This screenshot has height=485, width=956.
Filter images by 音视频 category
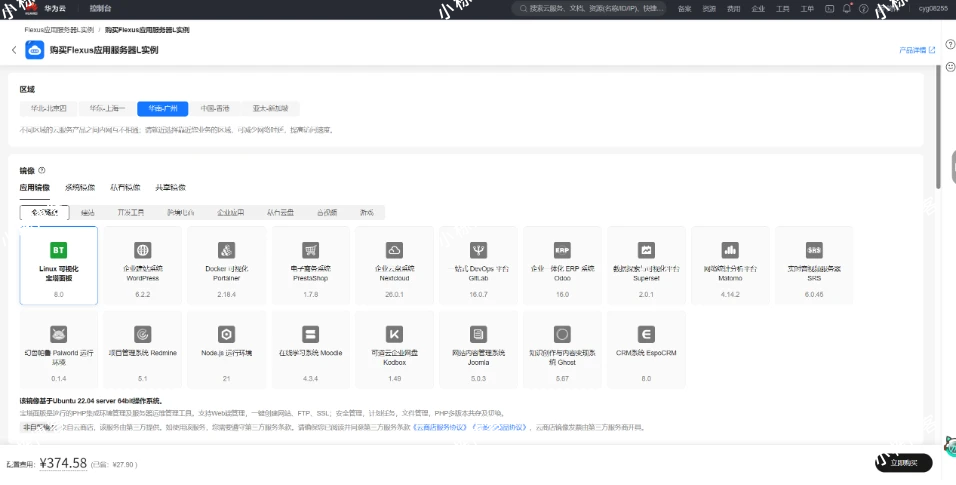327,212
